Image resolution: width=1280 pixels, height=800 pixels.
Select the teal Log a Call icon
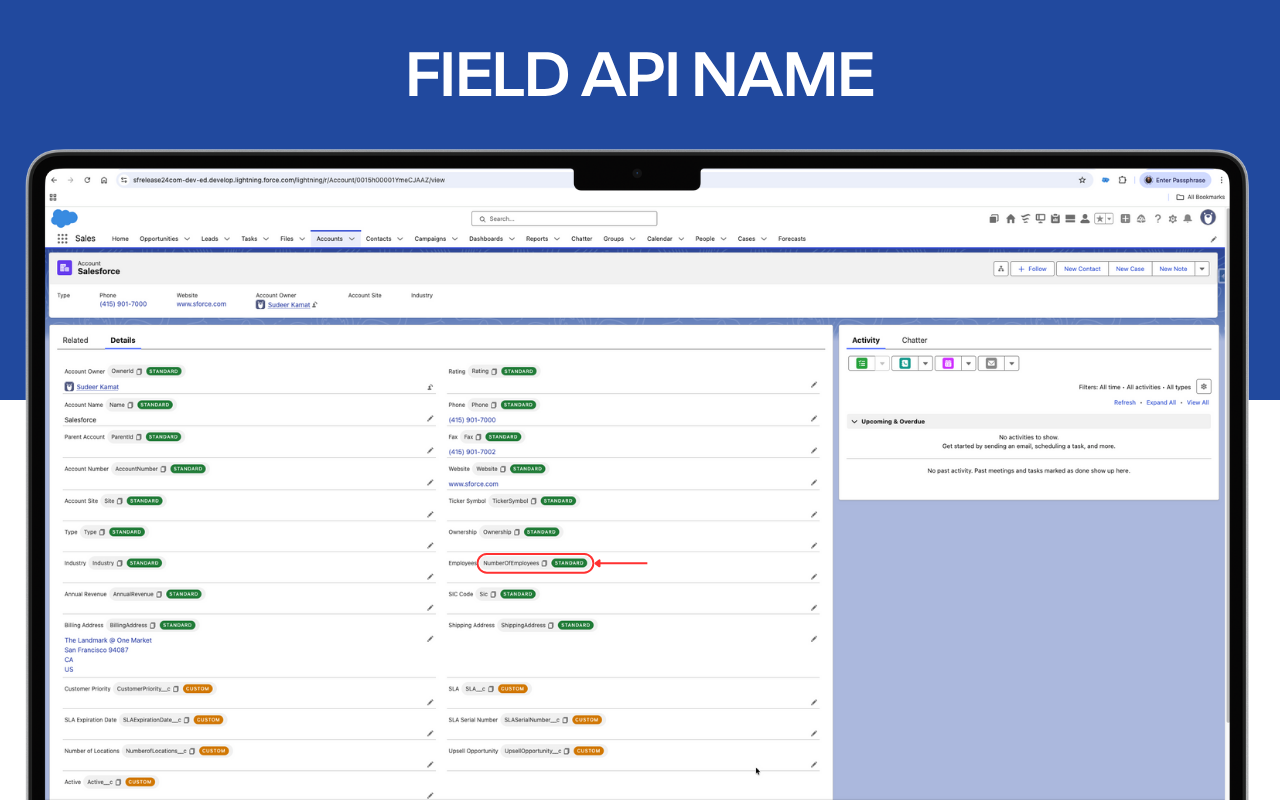(x=904, y=363)
